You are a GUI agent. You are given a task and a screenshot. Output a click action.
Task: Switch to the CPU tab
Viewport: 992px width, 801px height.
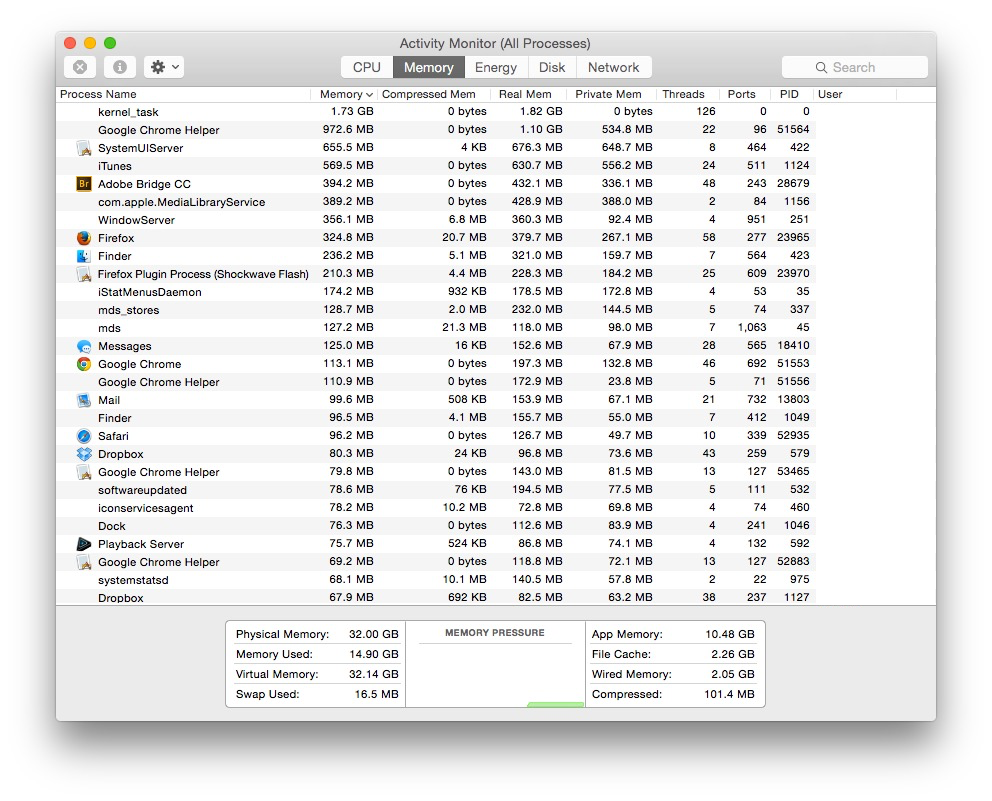367,67
